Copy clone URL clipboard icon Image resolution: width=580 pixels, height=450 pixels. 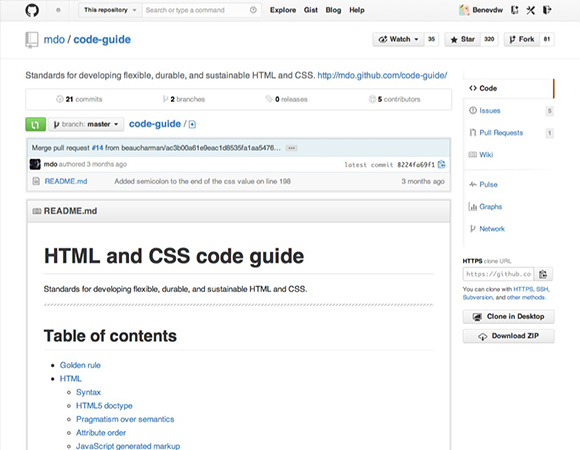543,274
